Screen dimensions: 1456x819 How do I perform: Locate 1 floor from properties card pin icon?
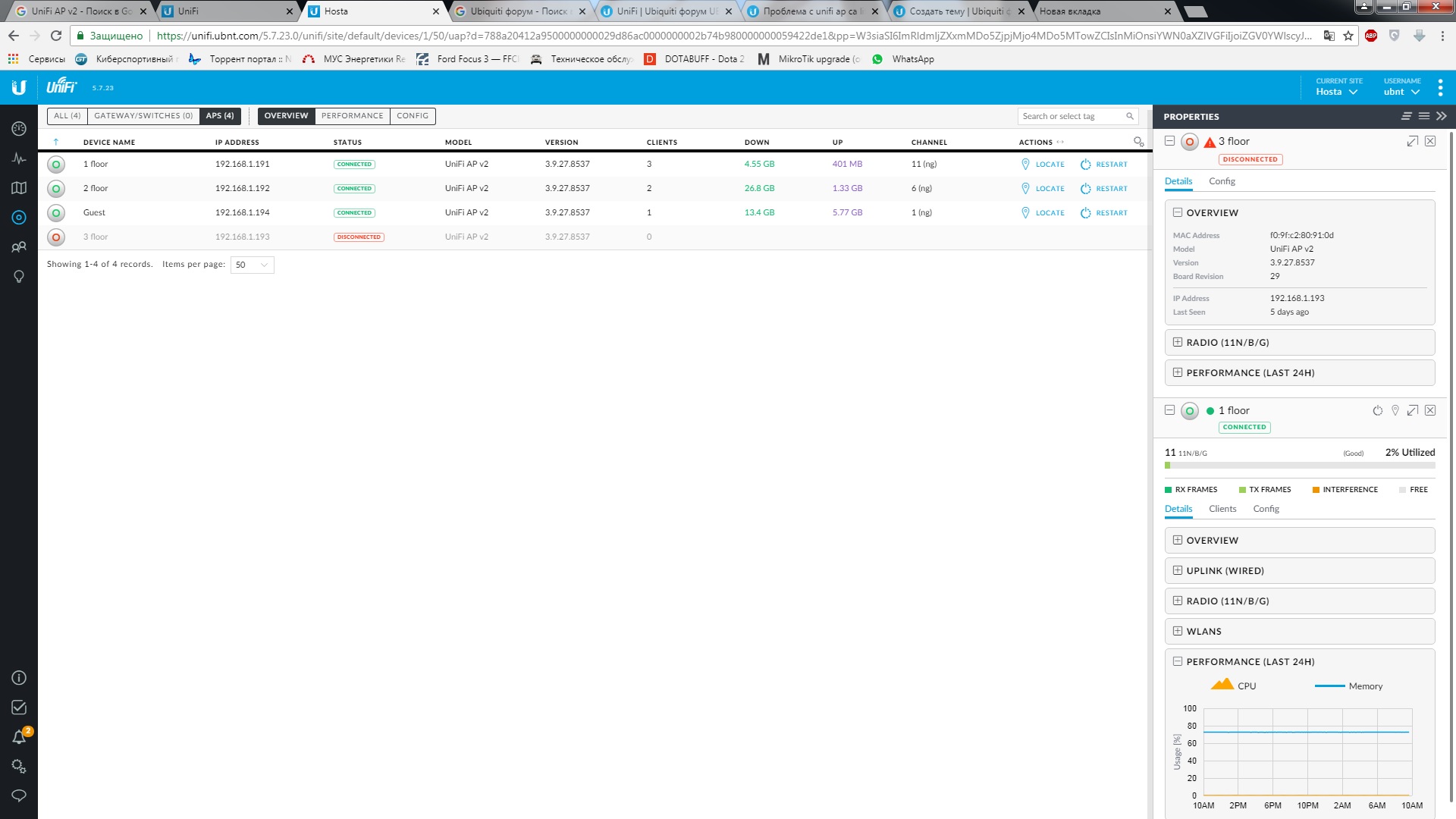tap(1395, 410)
